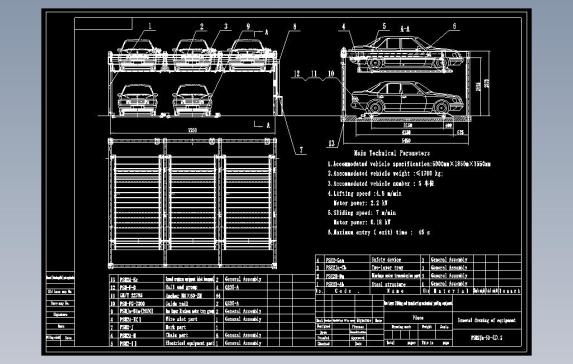
Task: Click the 'Wire slot part' cell
Action: [x=181, y=319]
